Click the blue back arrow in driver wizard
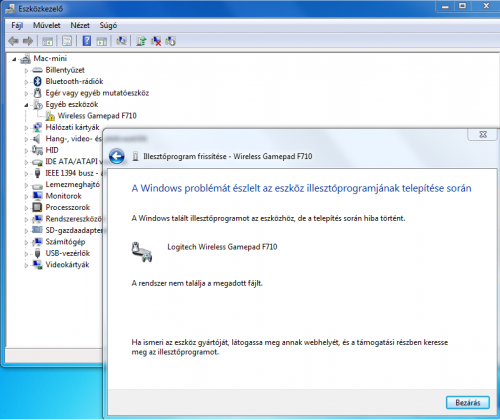Screen dimensions: 500x420 point(117,156)
